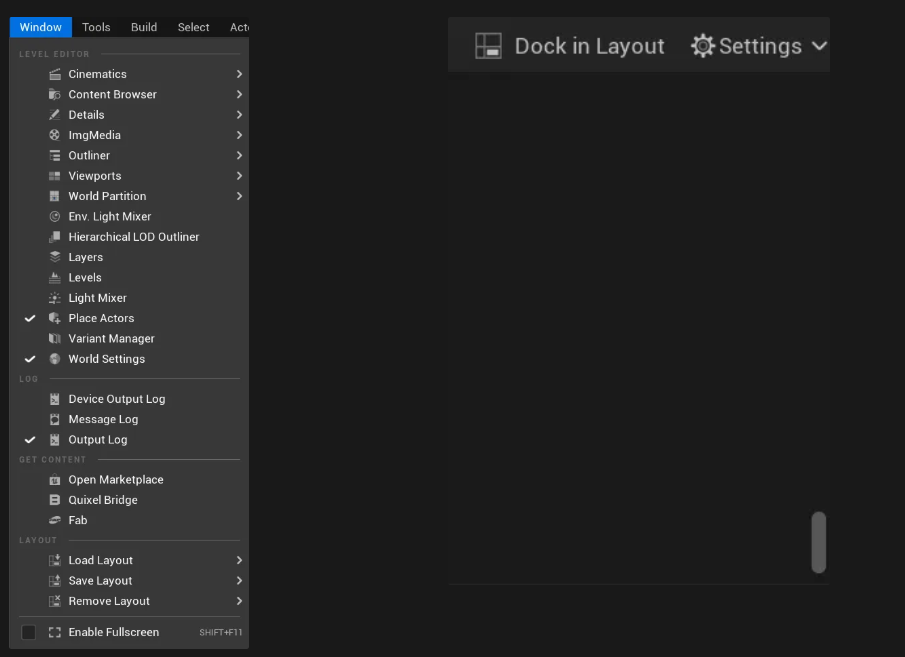Image resolution: width=905 pixels, height=657 pixels.
Task: Open the Settings dropdown chevron
Action: click(820, 46)
